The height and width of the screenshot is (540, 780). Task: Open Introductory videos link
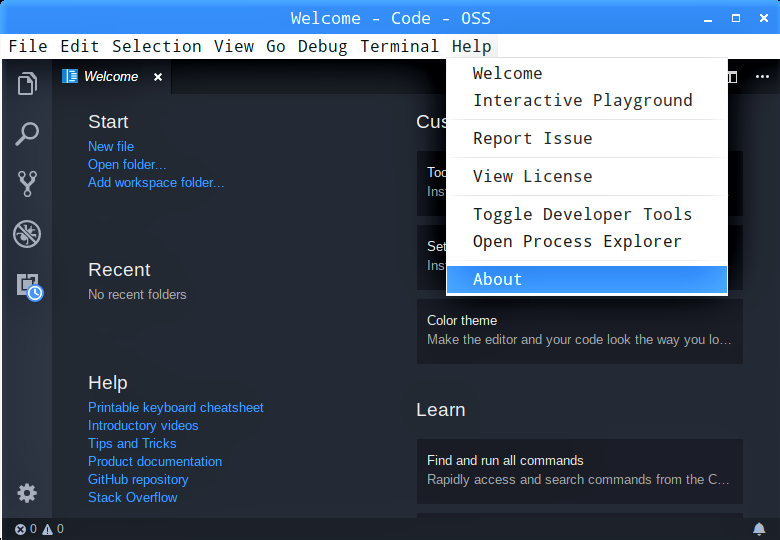pos(143,426)
